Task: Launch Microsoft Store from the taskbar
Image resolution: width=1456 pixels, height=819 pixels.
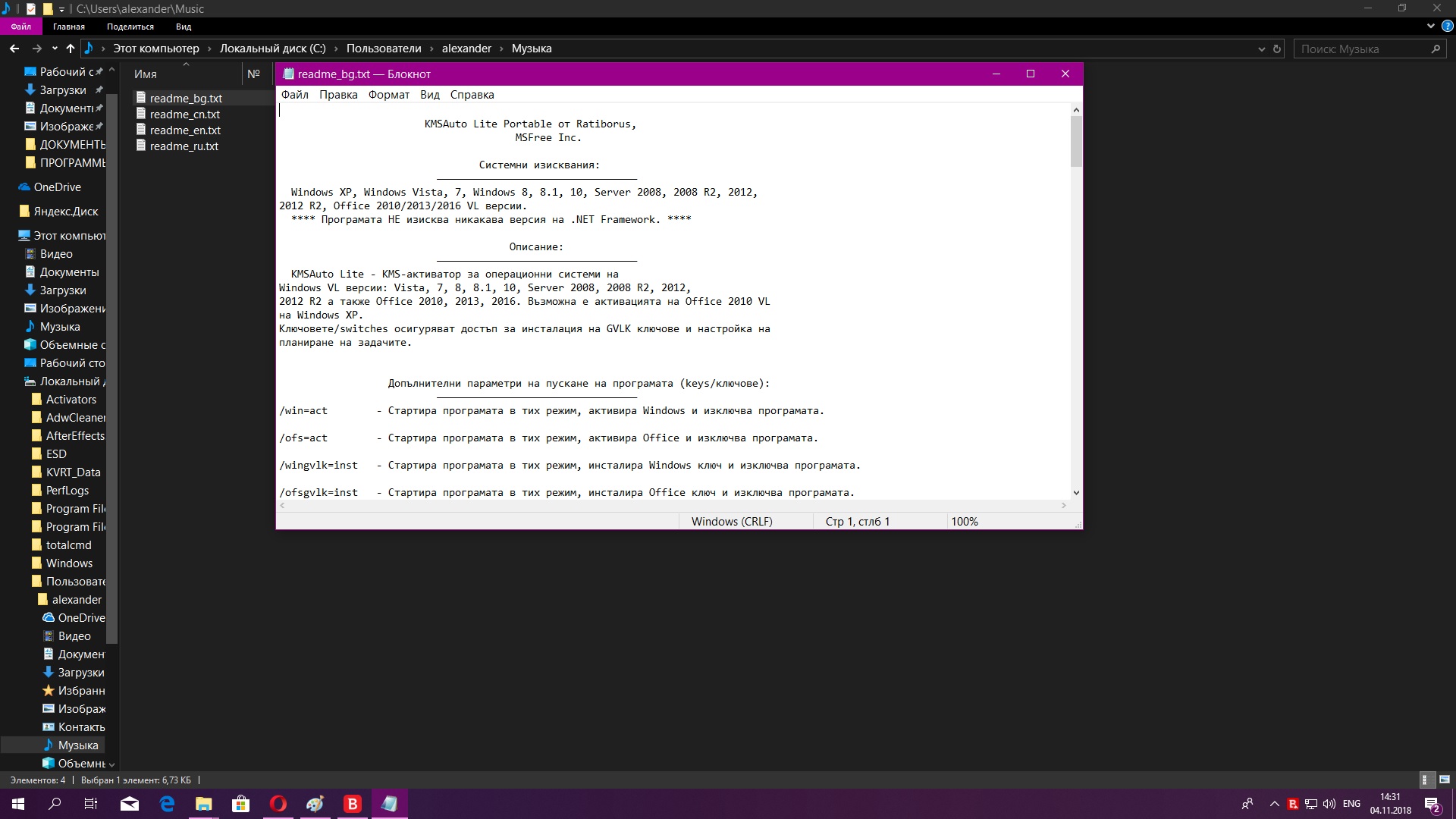Action: (x=241, y=804)
